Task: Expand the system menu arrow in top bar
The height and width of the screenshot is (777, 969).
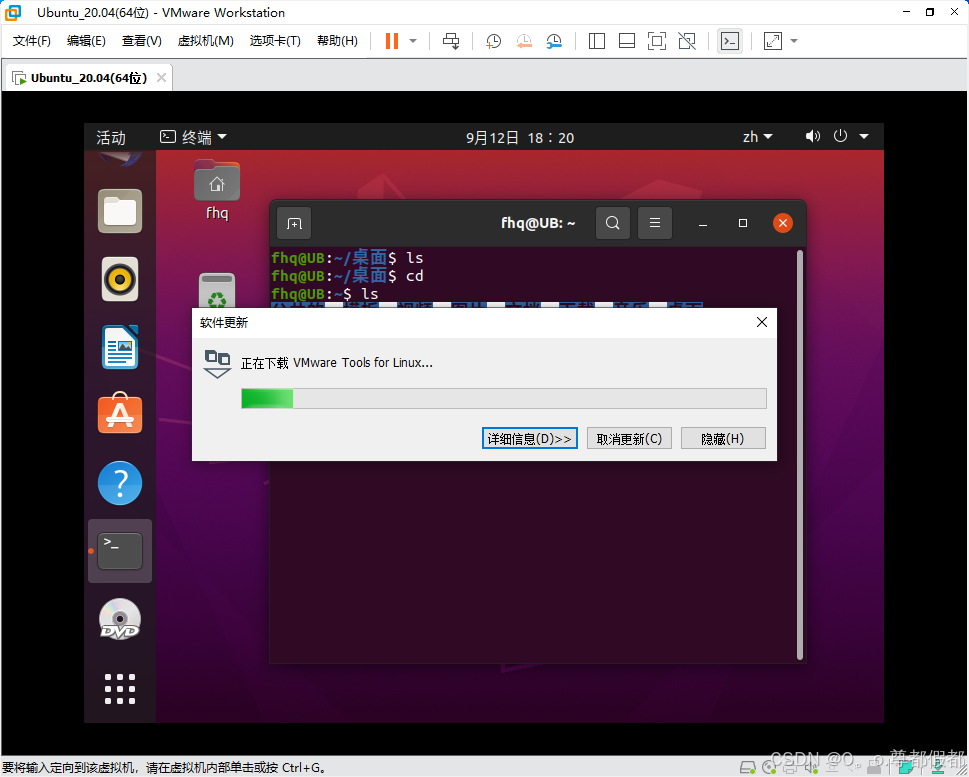Action: point(864,136)
